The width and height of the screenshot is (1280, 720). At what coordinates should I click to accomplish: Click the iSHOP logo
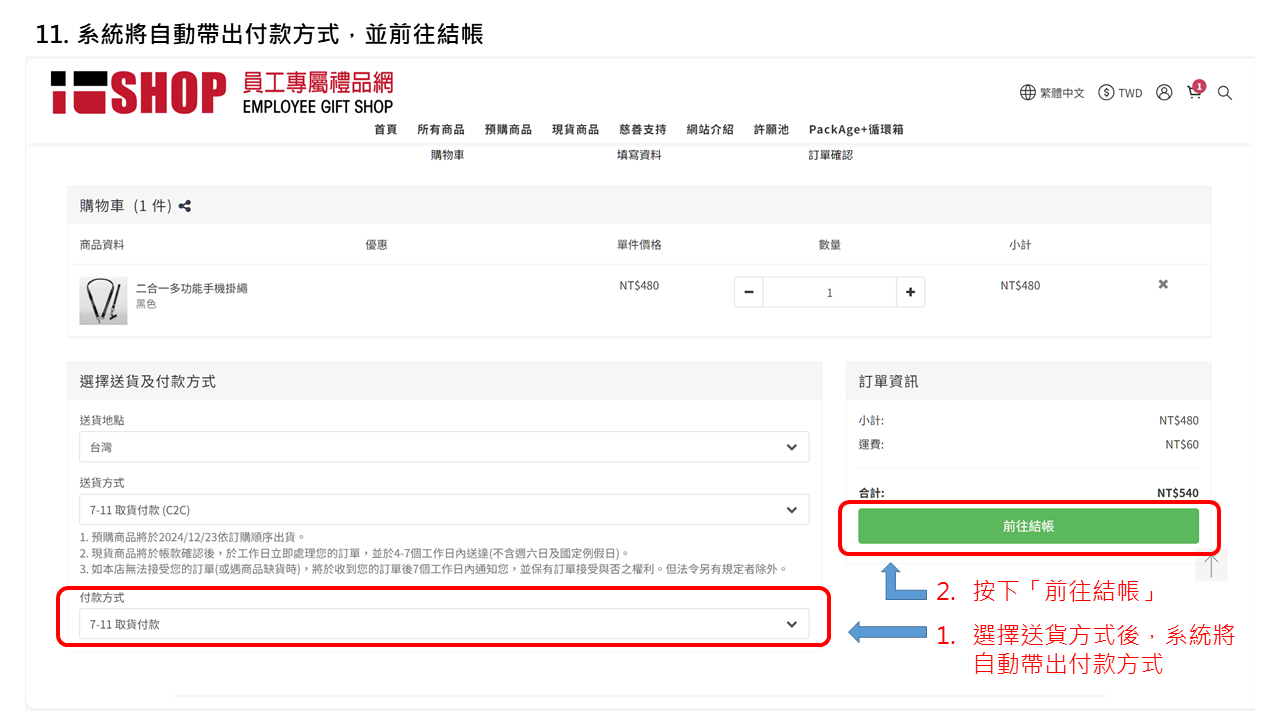click(139, 93)
